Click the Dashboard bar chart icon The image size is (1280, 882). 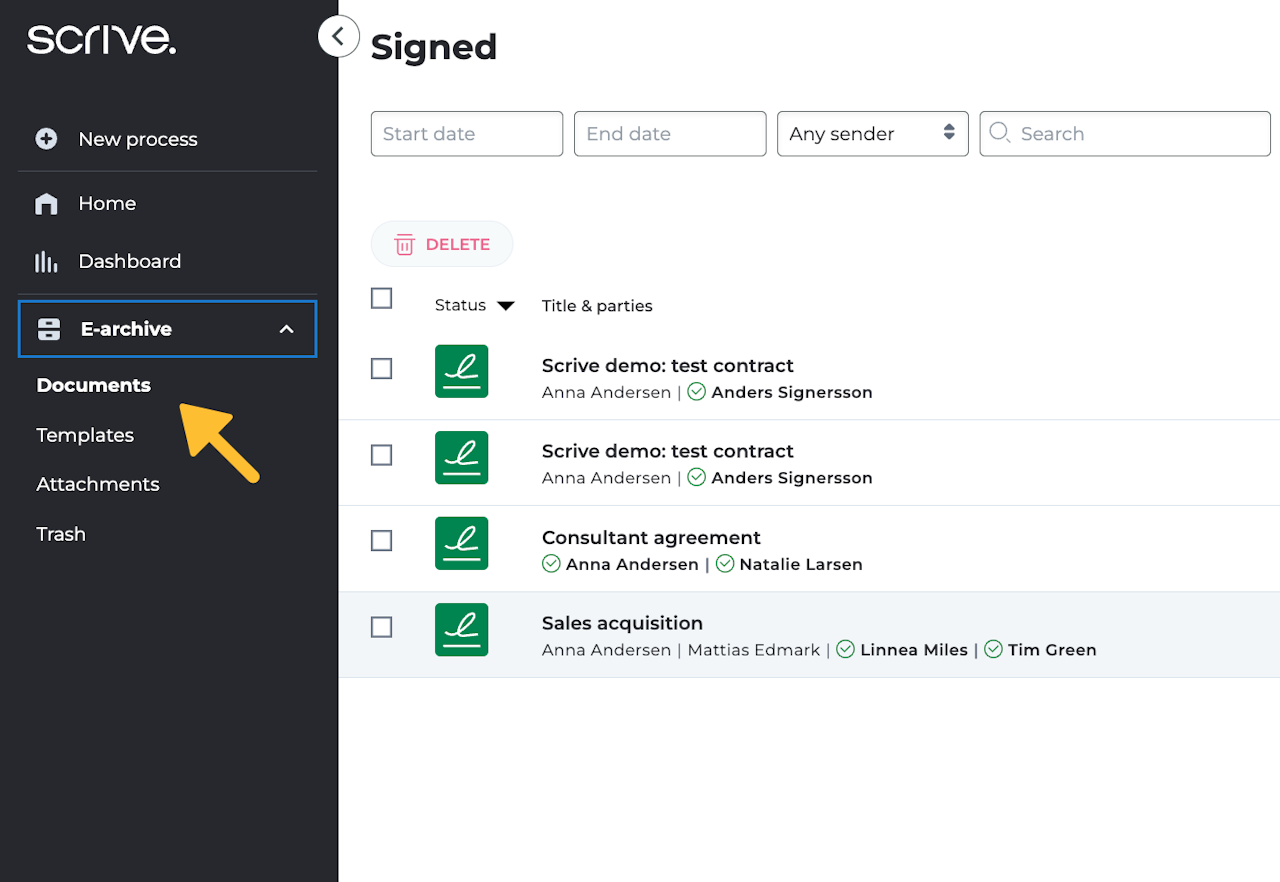pos(46,262)
